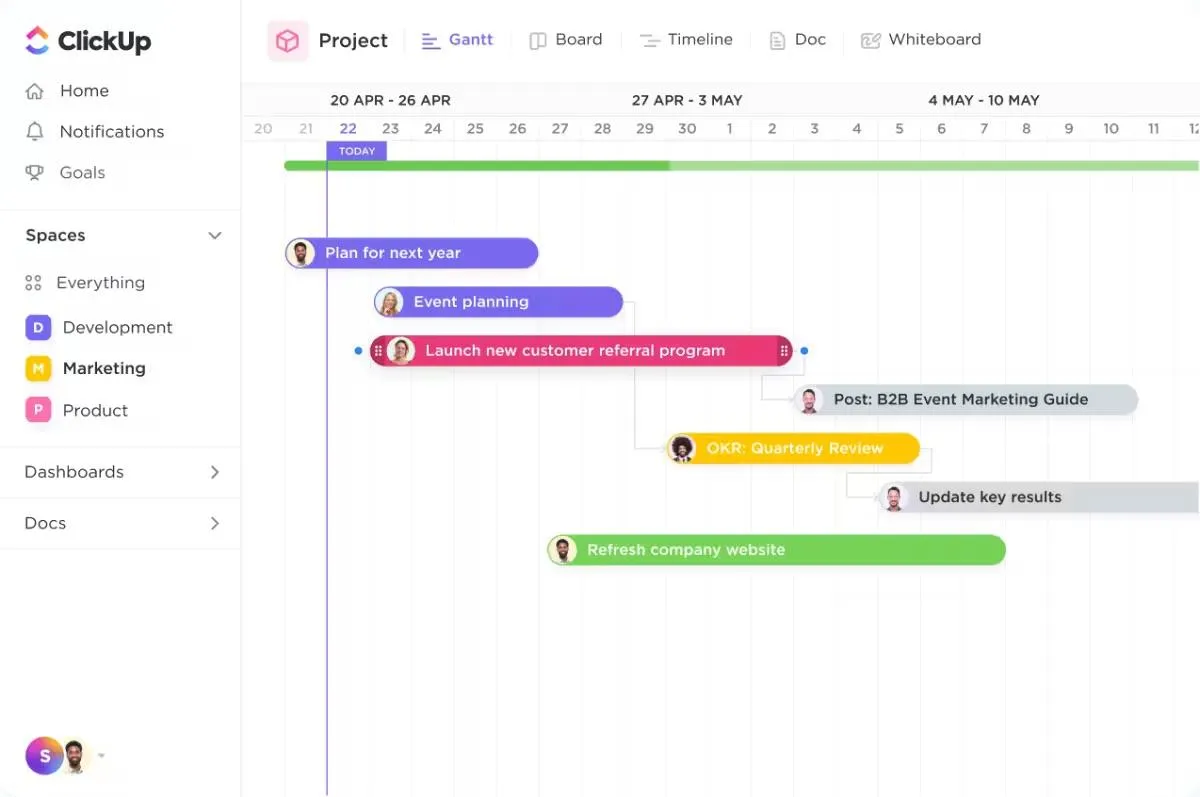Click the yellow M Marketing badge
The height and width of the screenshot is (797, 1200).
pyautogui.click(x=38, y=368)
